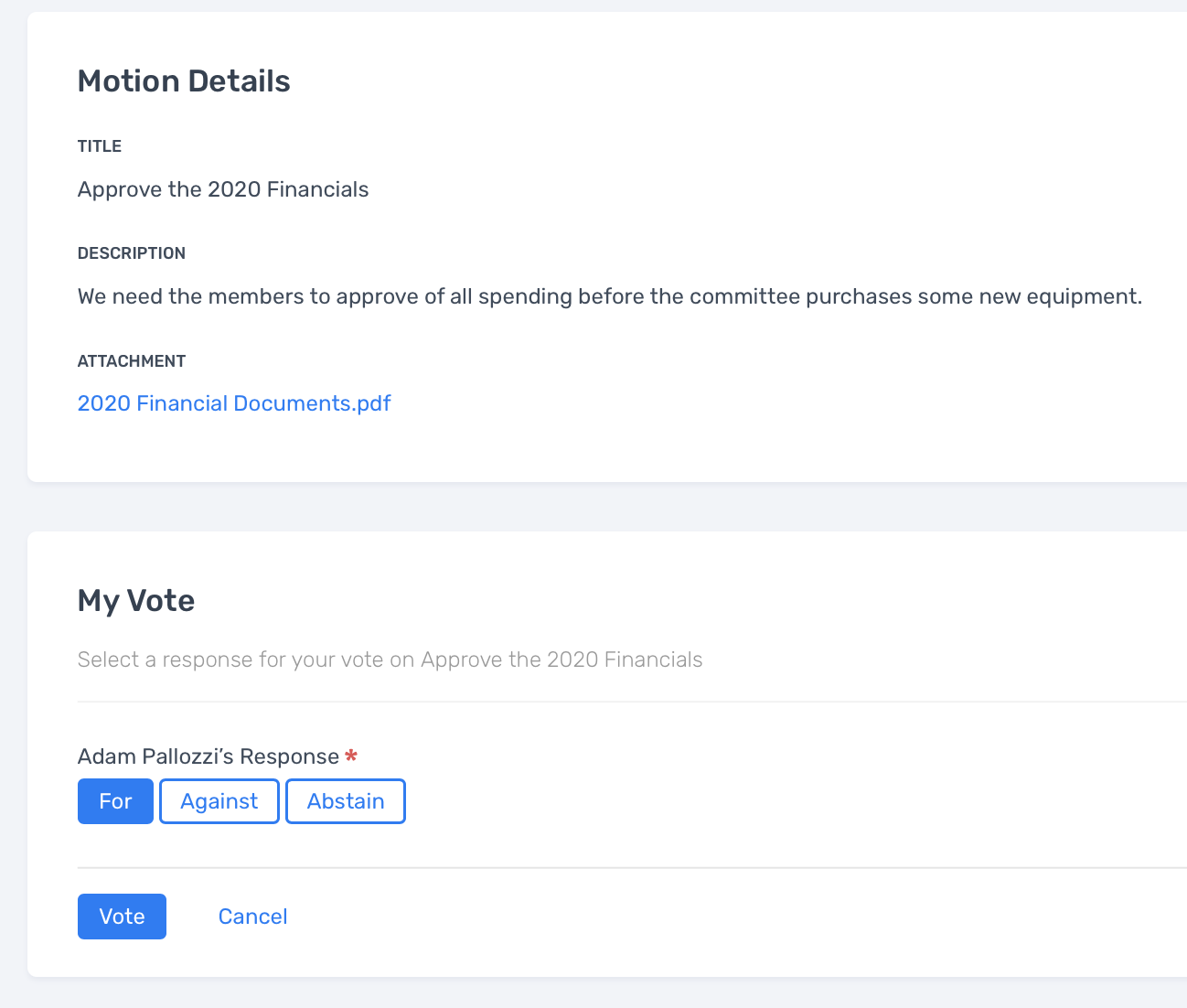
Task: Submit your vote with the Vote button
Action: [122, 916]
